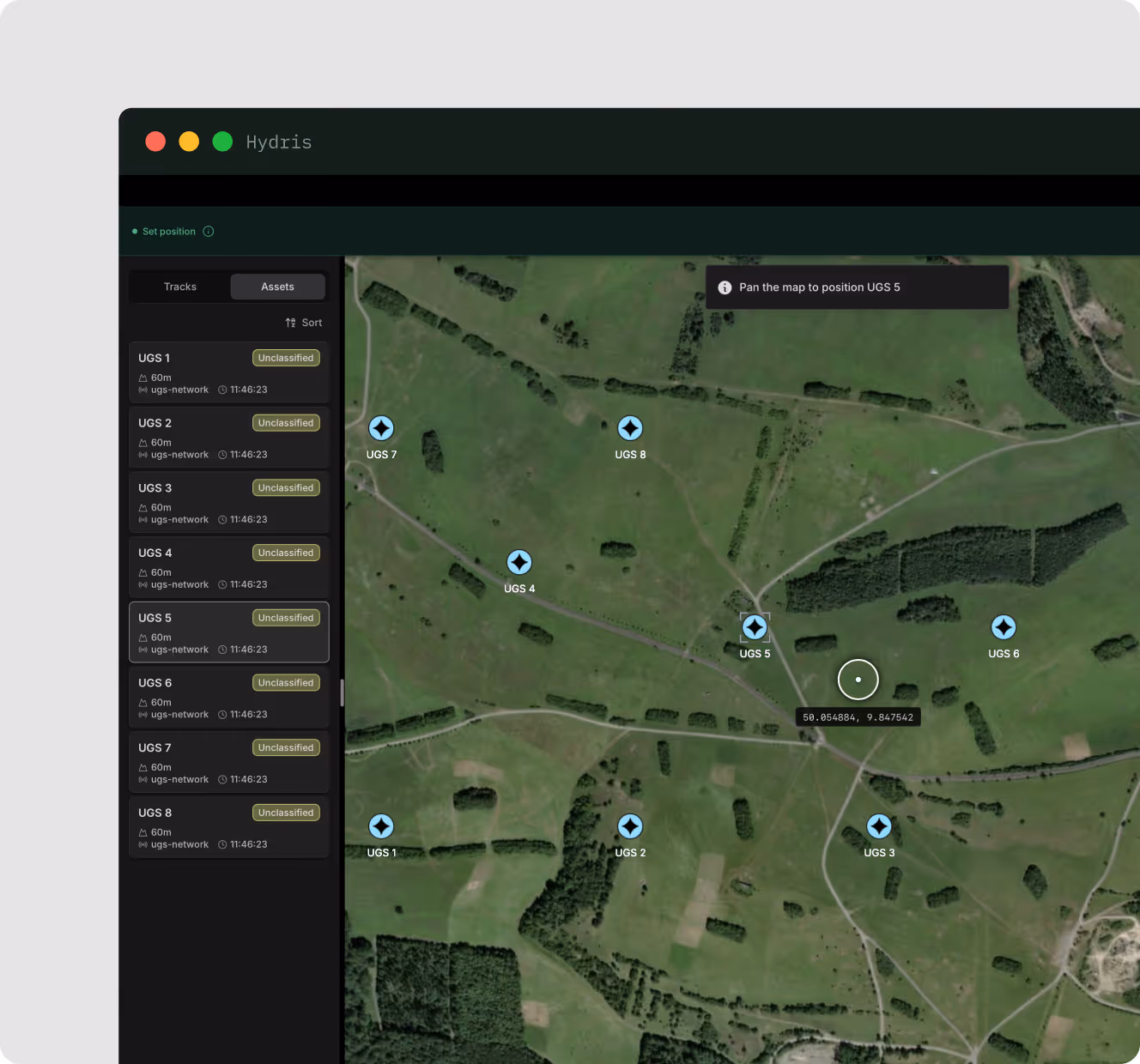This screenshot has width=1140, height=1064.
Task: Click the UGS 3 map marker
Action: pos(879,826)
